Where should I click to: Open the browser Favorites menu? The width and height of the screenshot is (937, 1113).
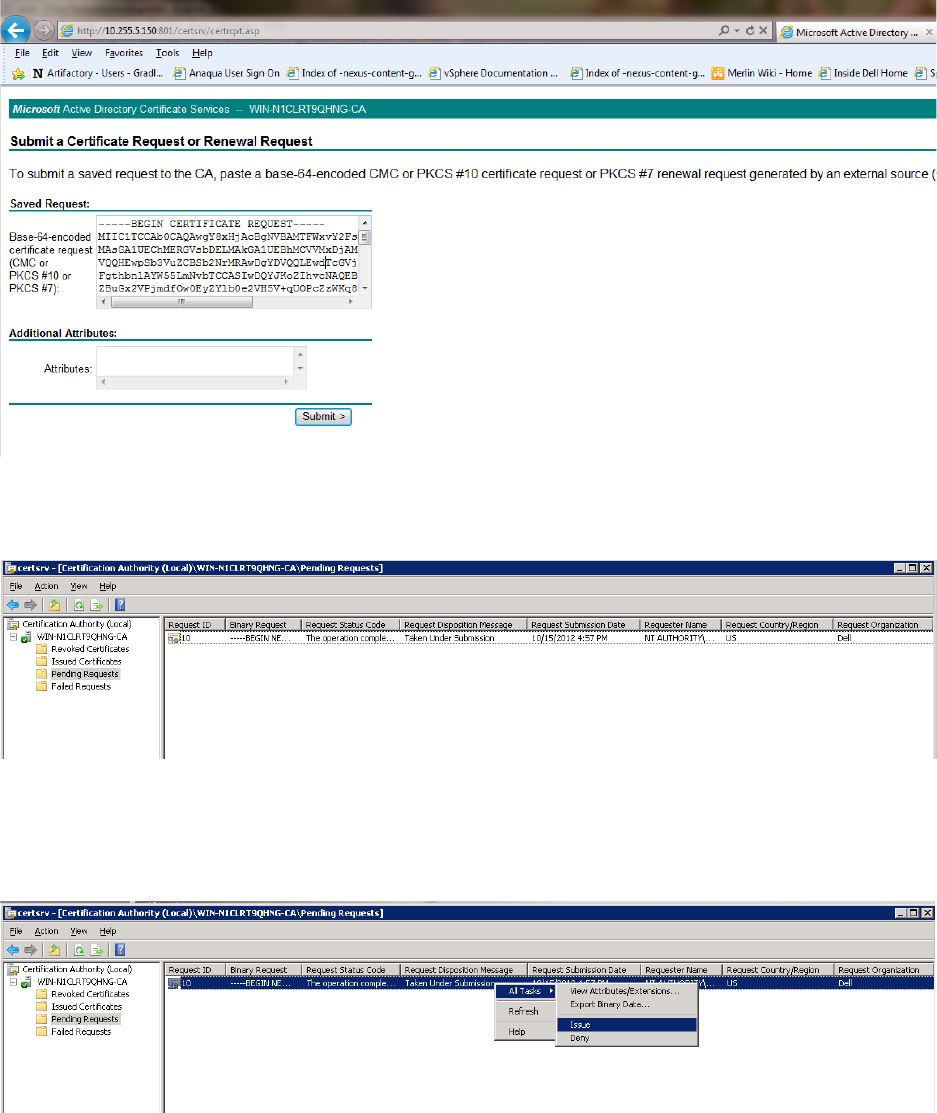click(124, 53)
